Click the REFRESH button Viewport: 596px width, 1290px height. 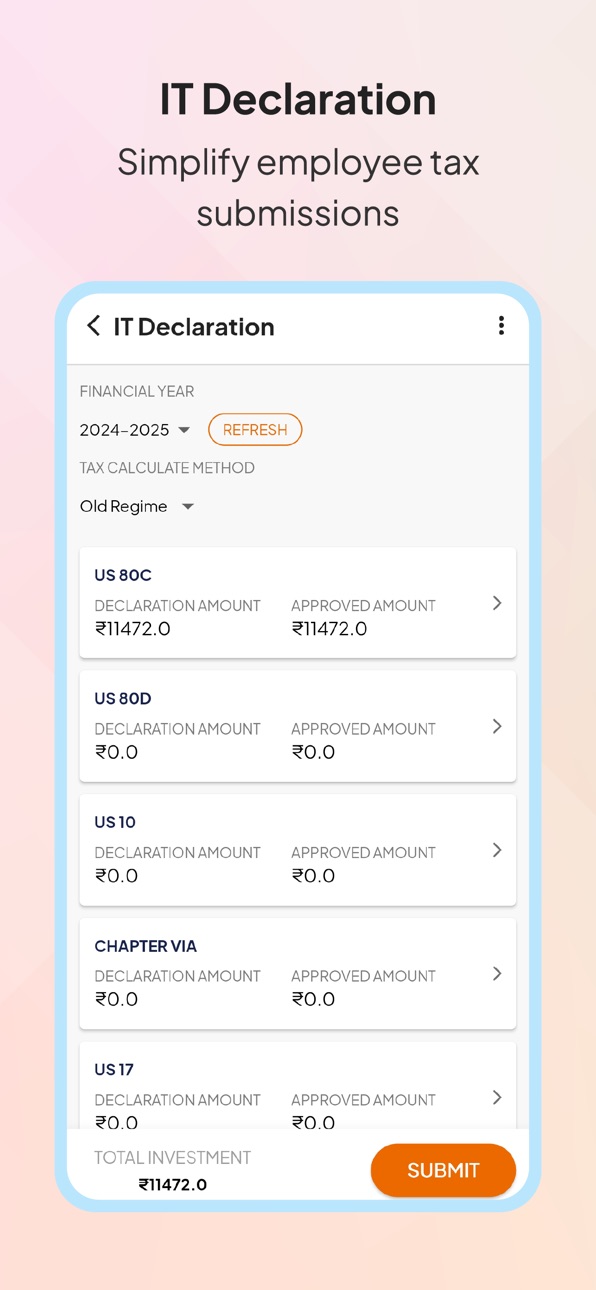coord(255,430)
